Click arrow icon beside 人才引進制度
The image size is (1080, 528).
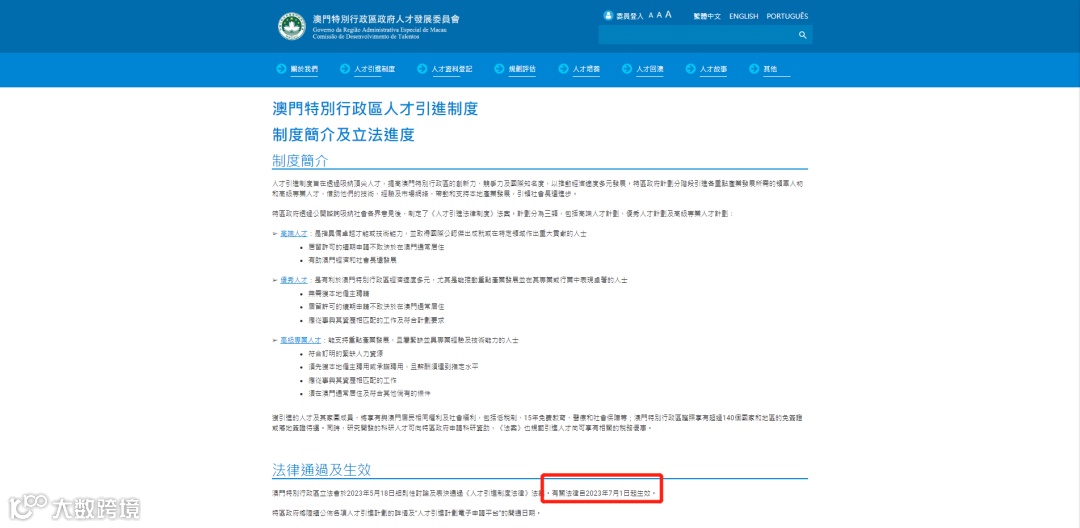tap(344, 69)
